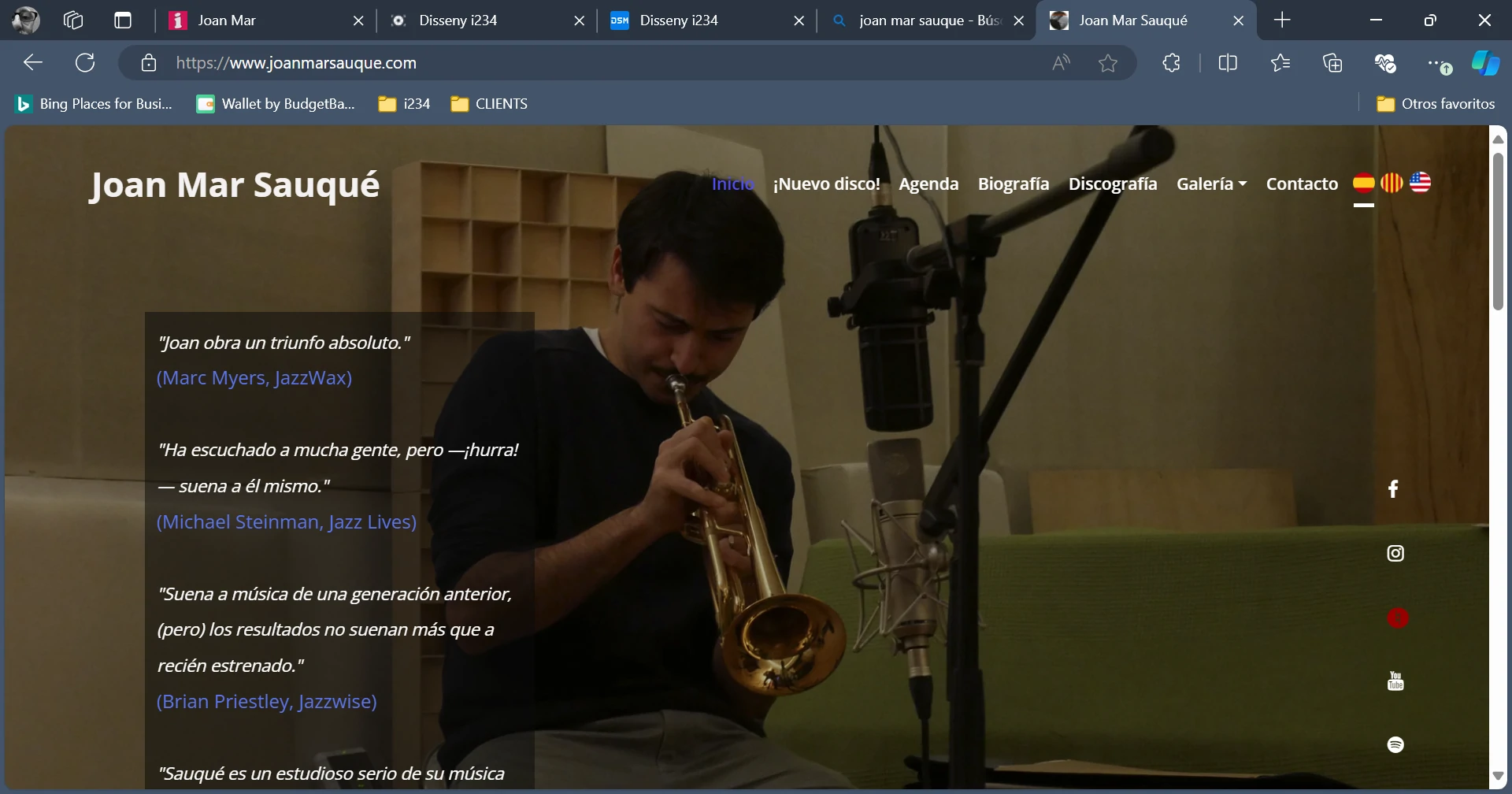Viewport: 1512px width, 794px height.
Task: Click the Joan Mar Sauqué site title
Action: pos(235,185)
